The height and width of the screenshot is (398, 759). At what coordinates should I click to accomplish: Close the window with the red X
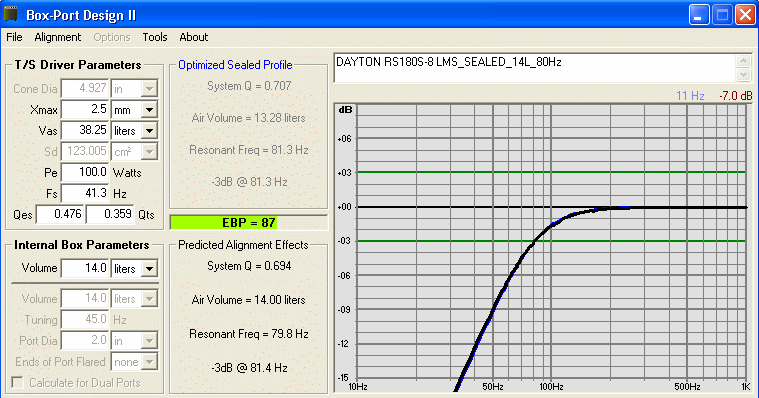click(x=745, y=15)
